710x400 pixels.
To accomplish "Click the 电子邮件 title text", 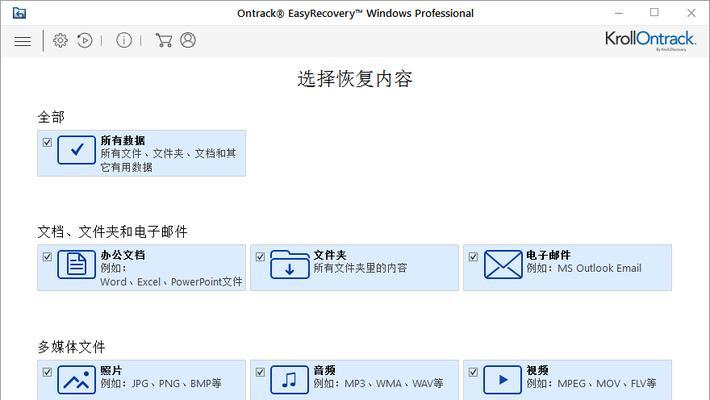I will point(548,255).
